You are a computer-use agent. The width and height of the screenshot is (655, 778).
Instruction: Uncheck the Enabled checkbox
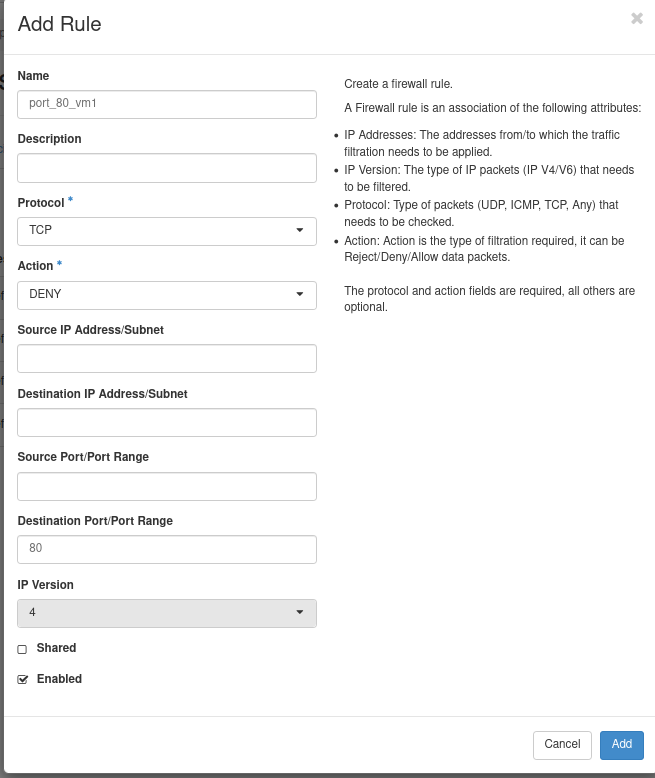click(x=22, y=680)
